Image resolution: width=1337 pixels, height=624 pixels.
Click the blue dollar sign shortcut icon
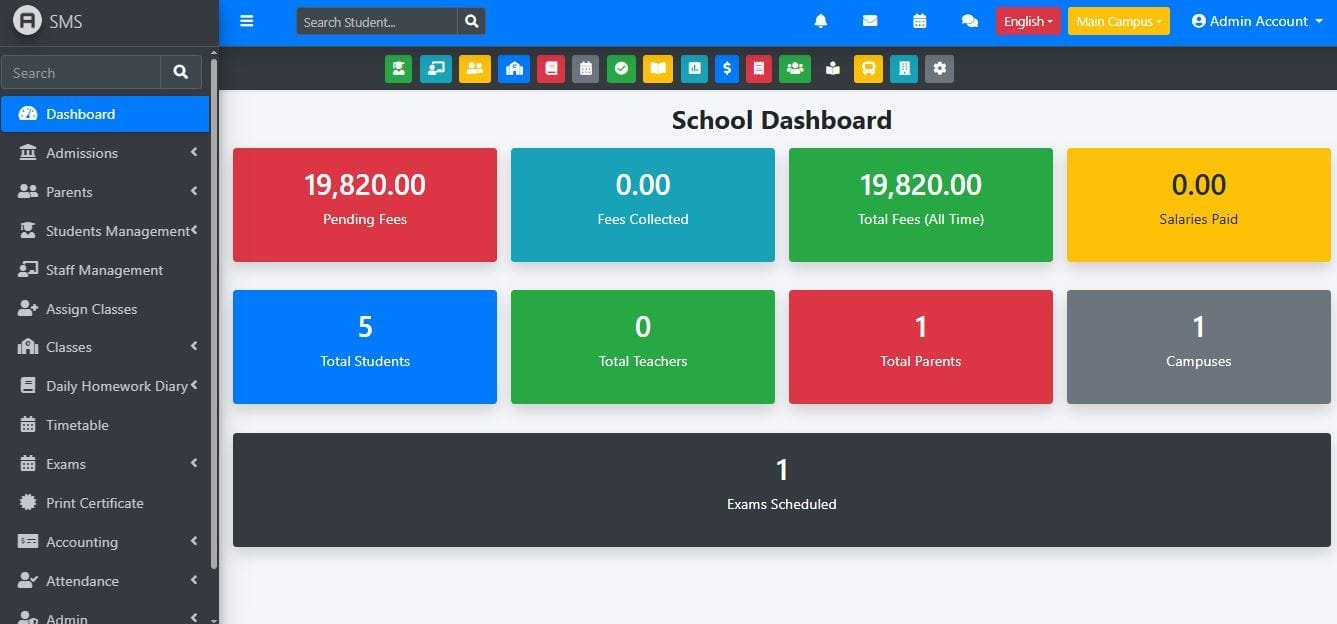coord(727,69)
